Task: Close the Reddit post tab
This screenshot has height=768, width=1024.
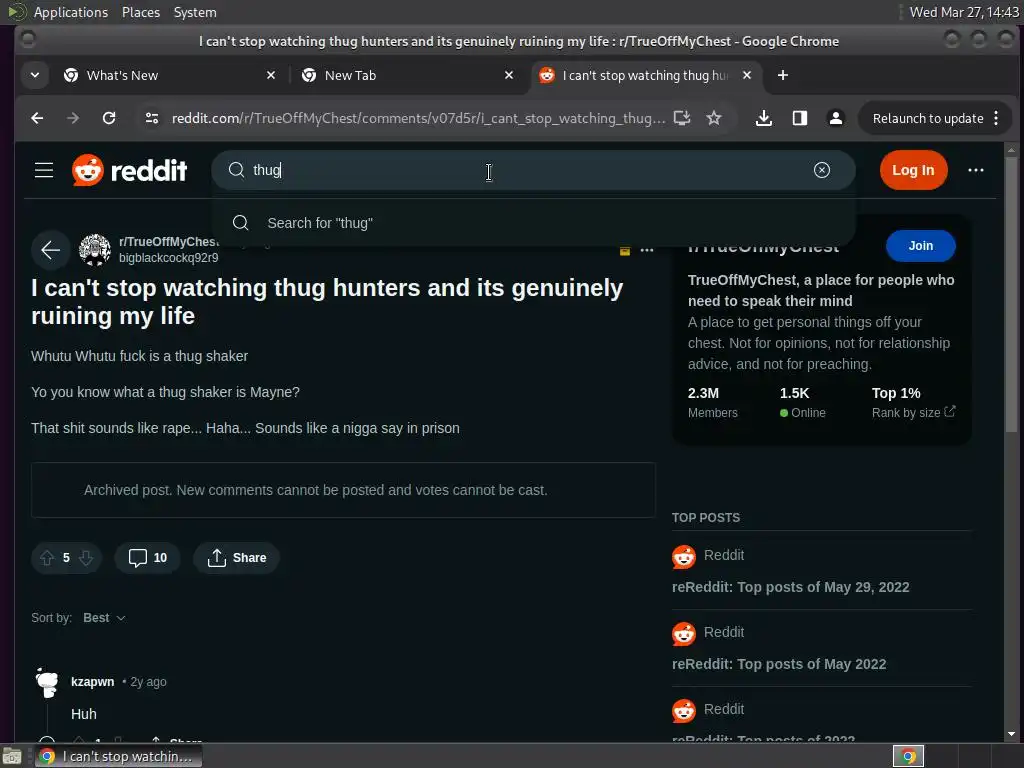Action: tap(747, 75)
